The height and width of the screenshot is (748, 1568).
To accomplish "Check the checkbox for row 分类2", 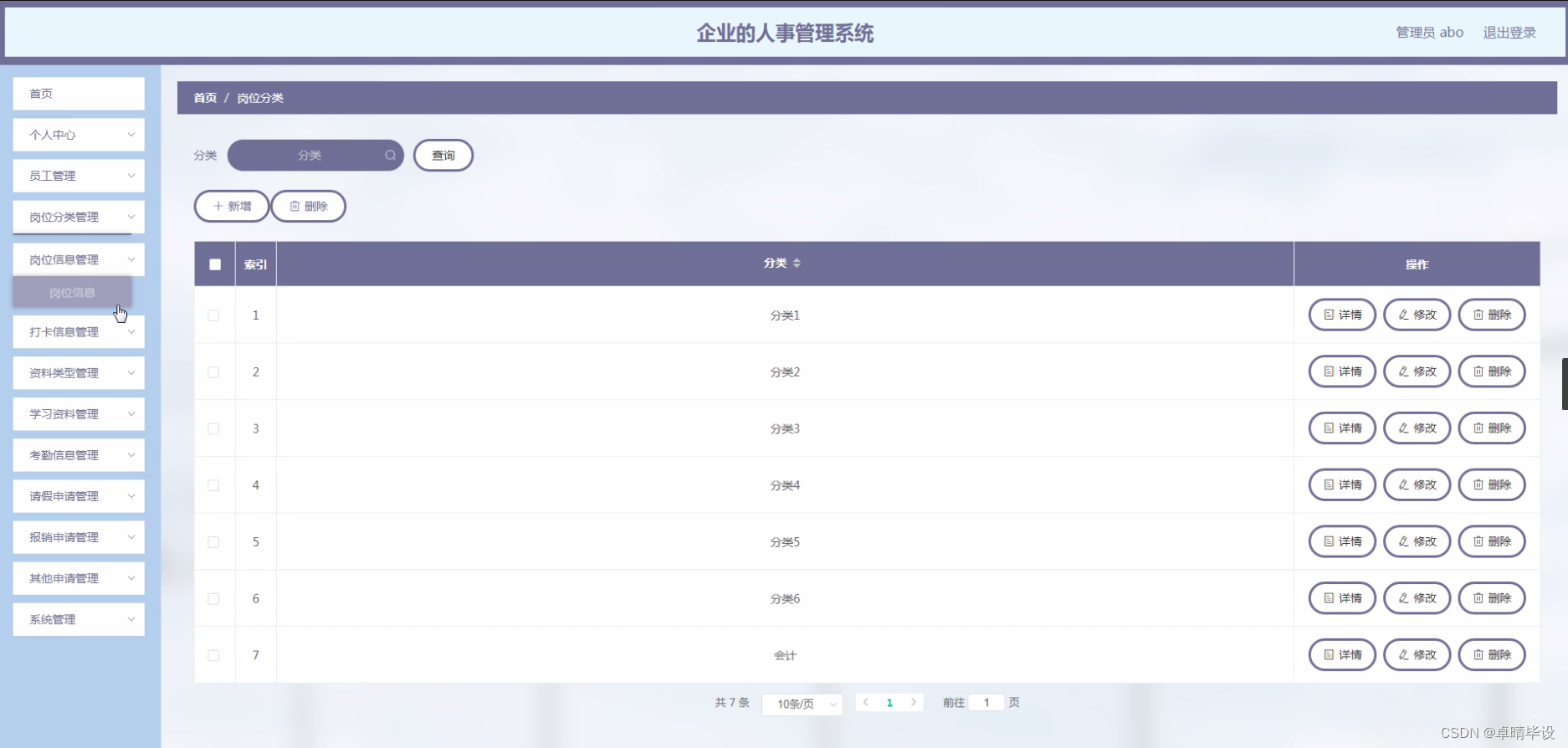I will coord(213,372).
